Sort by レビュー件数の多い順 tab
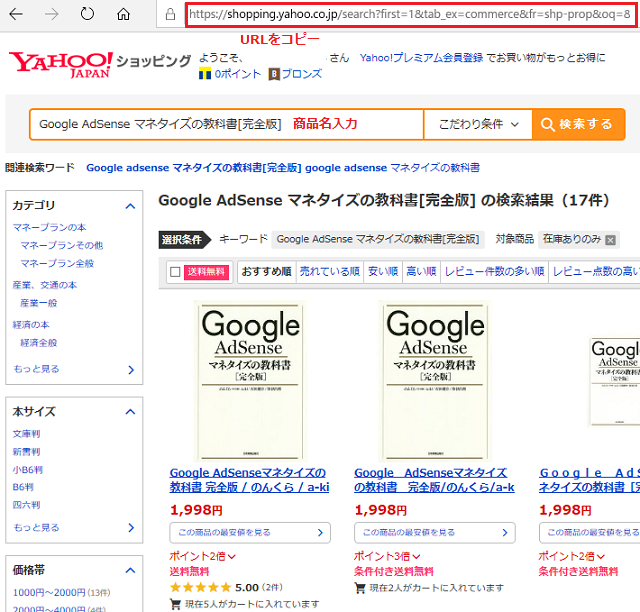640x612 pixels. click(x=494, y=272)
